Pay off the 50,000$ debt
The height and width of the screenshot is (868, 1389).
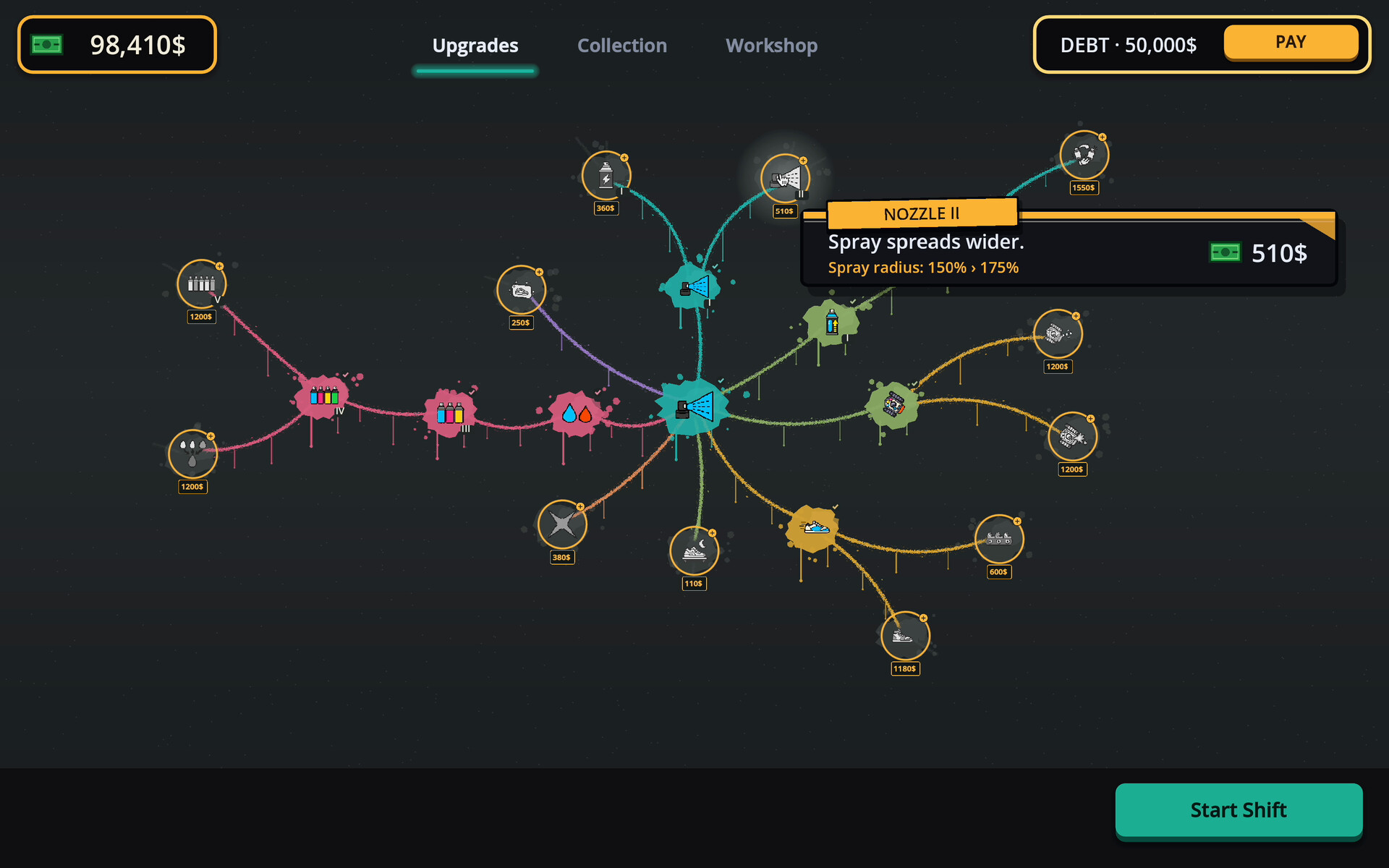click(x=1291, y=43)
